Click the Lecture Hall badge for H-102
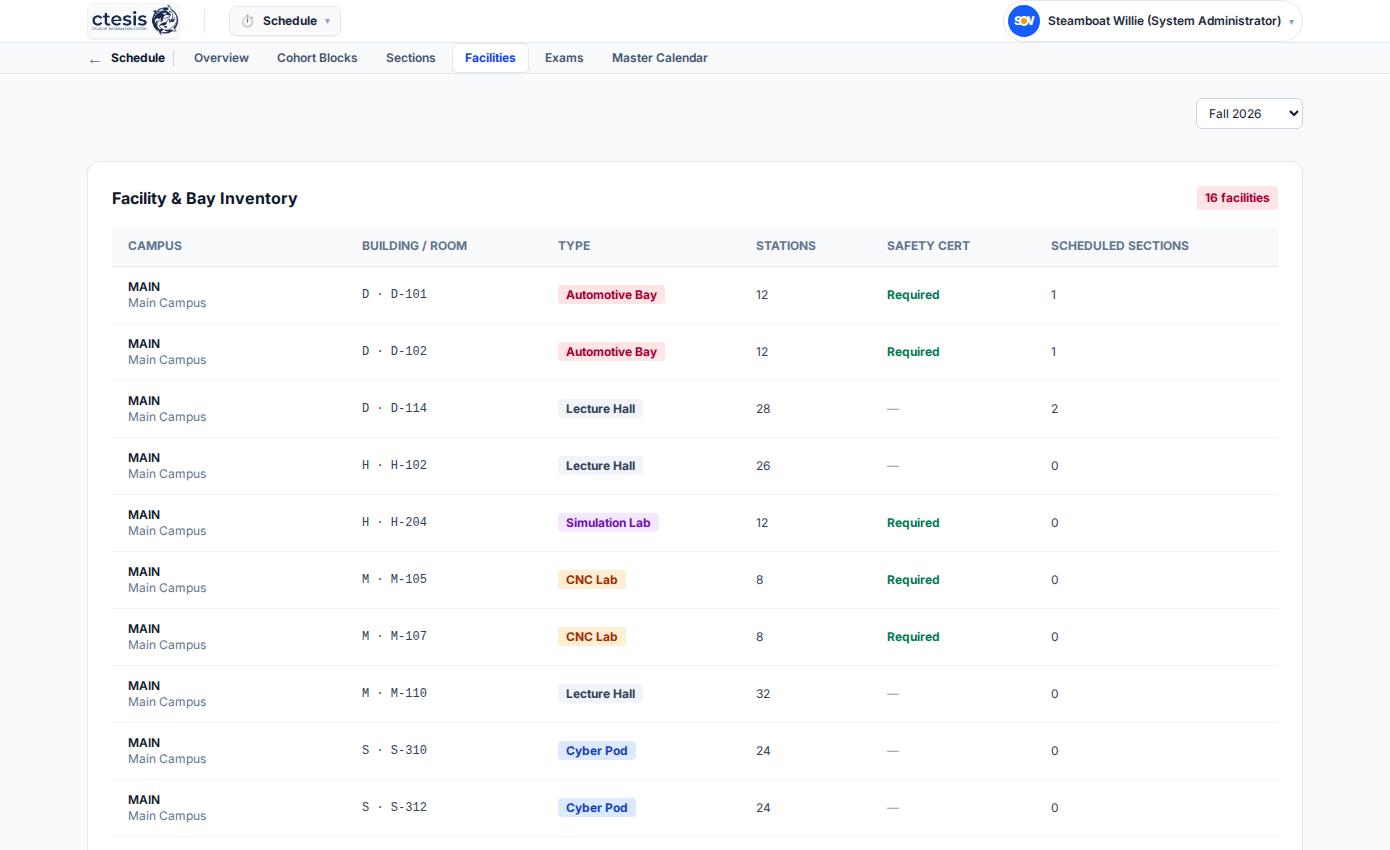This screenshot has width=1390, height=850. 600,466
